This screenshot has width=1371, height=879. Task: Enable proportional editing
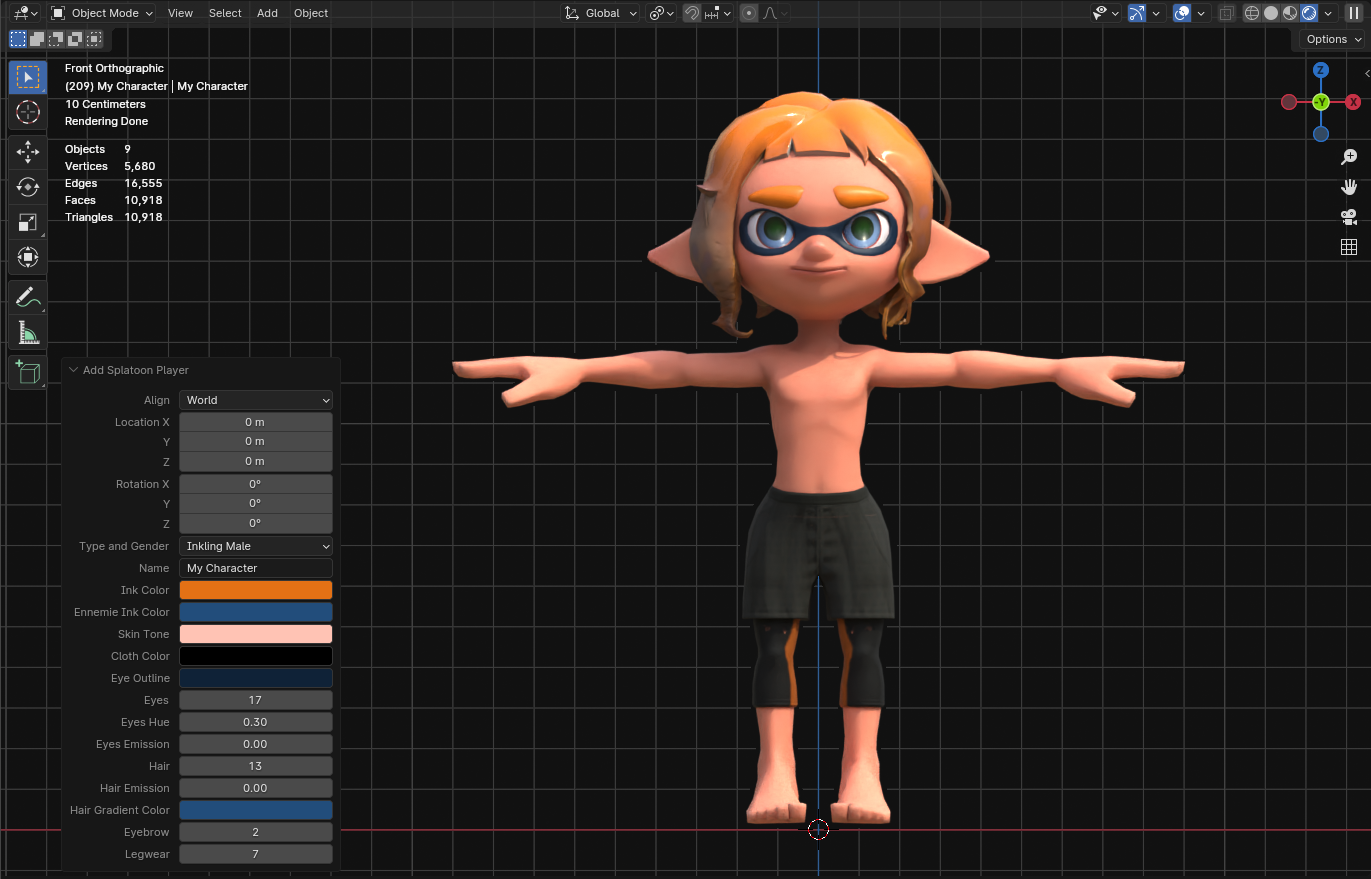click(749, 13)
